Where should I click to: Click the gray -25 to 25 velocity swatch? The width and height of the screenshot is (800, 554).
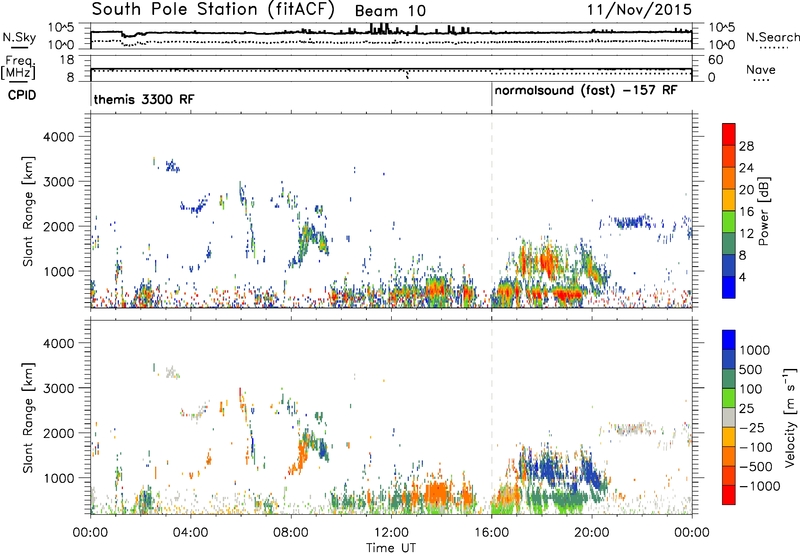click(729, 418)
